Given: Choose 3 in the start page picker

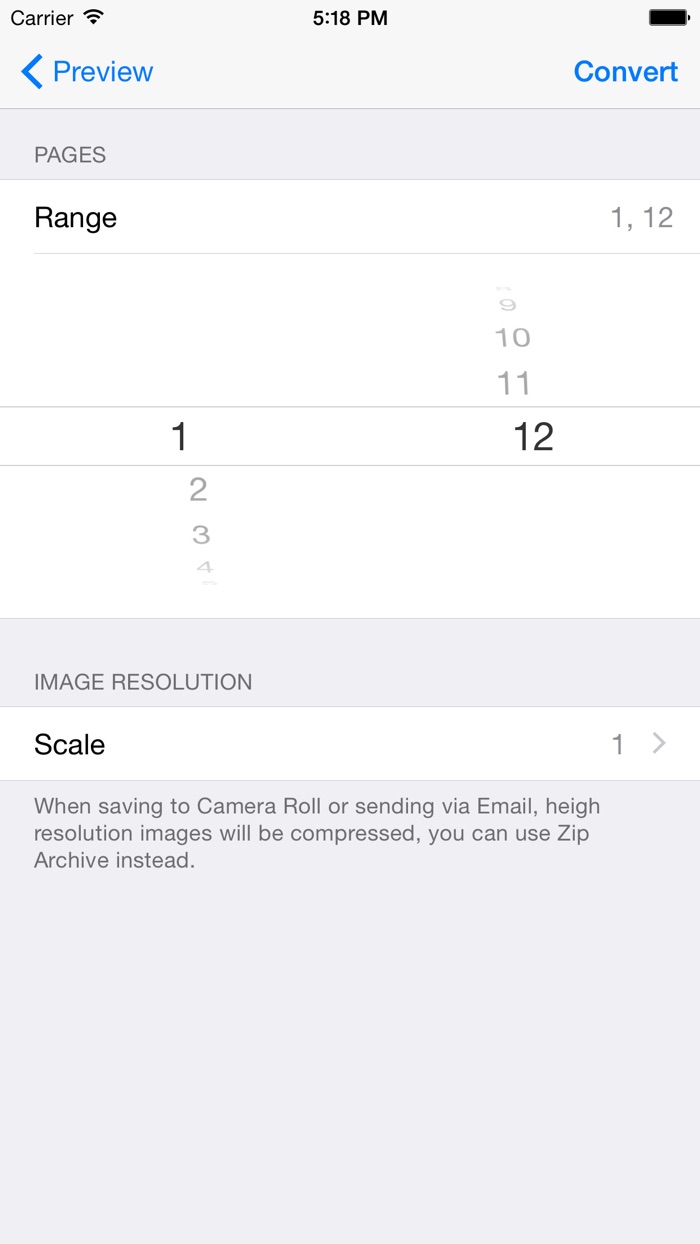Looking at the screenshot, I should [200, 534].
